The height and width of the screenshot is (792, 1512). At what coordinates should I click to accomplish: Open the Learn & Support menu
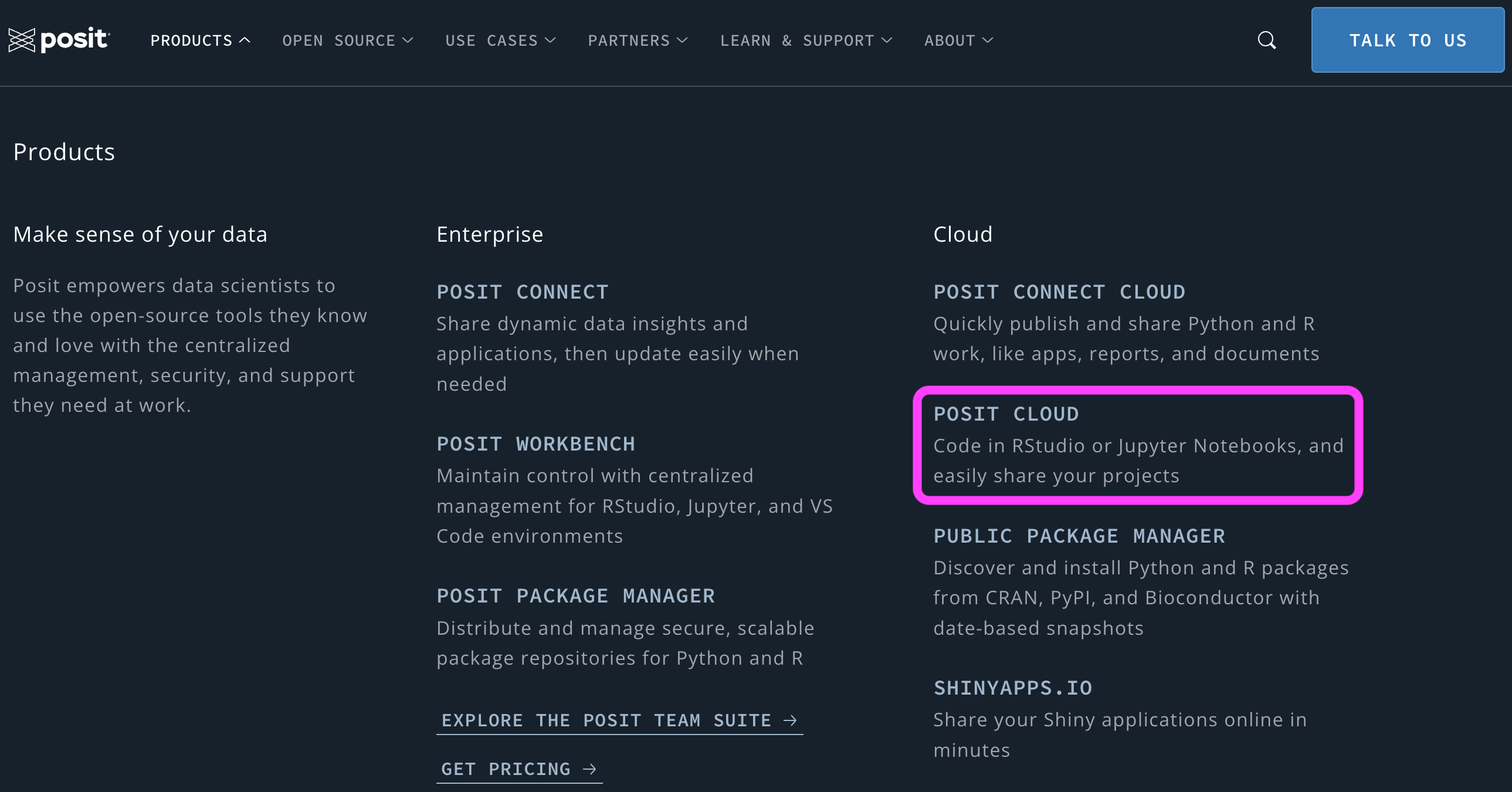806,40
